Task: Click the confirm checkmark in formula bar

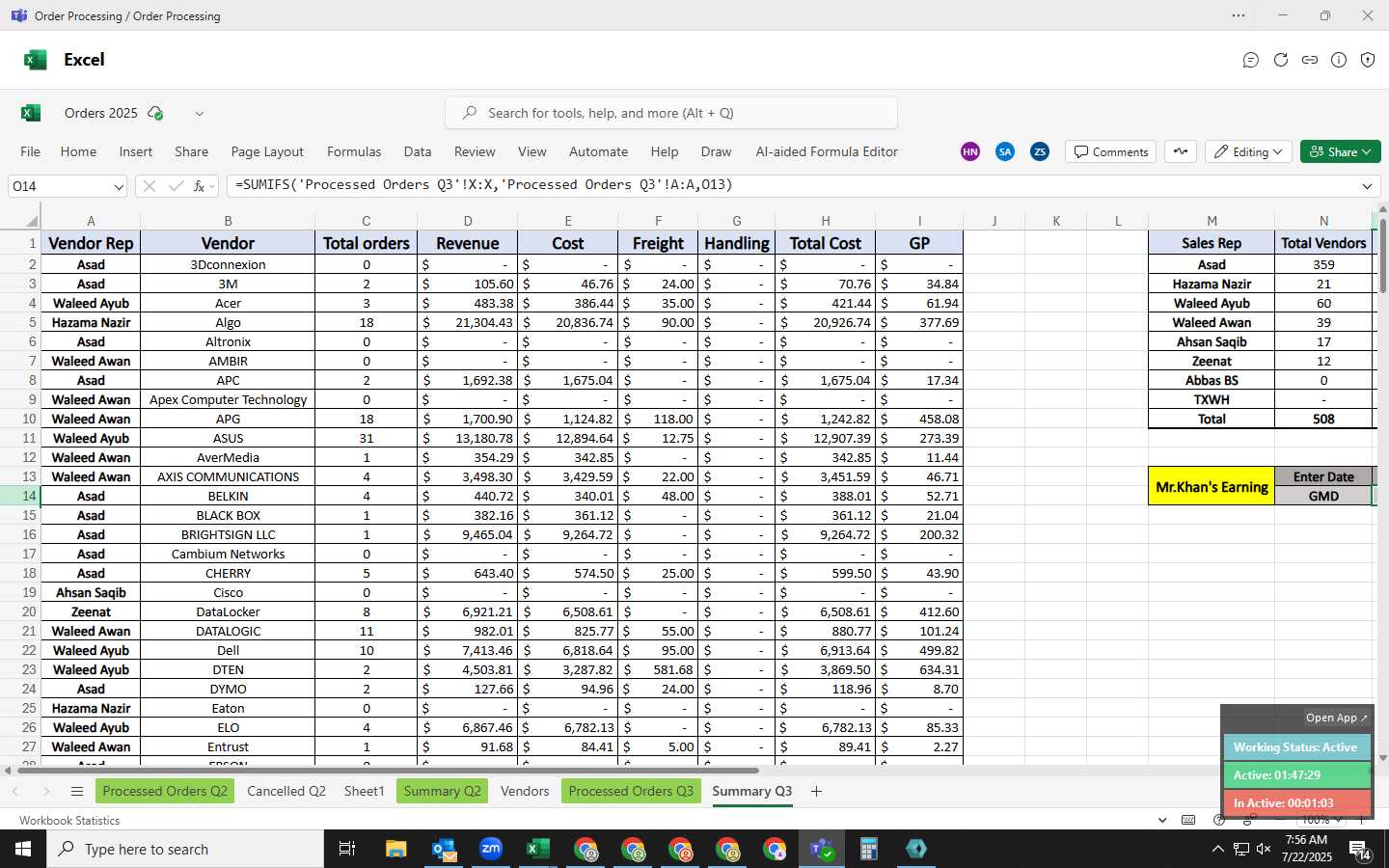Action: [176, 186]
